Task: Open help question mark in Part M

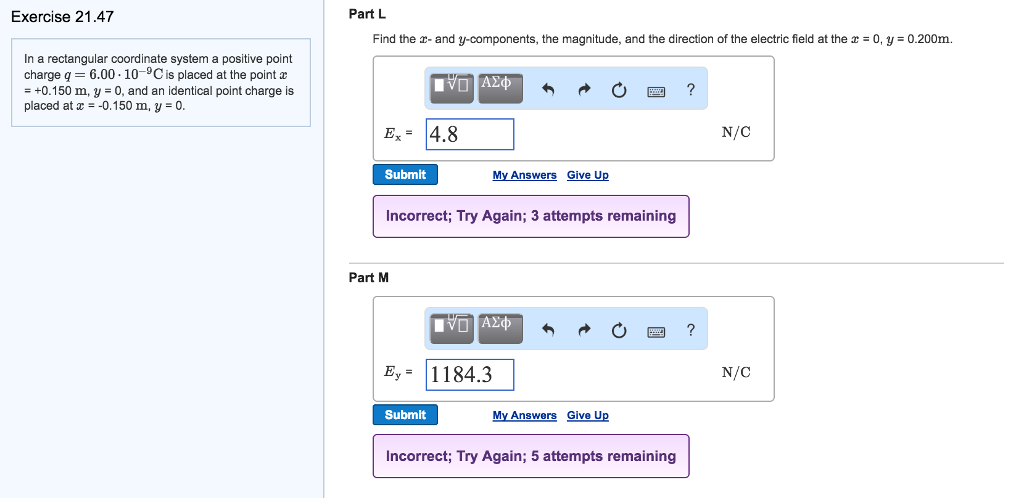Action: 691,330
